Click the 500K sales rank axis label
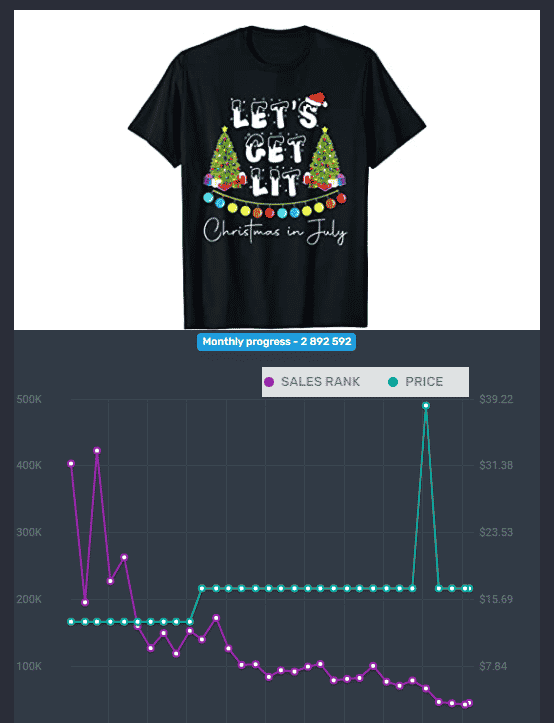The height and width of the screenshot is (723, 554). (x=29, y=399)
